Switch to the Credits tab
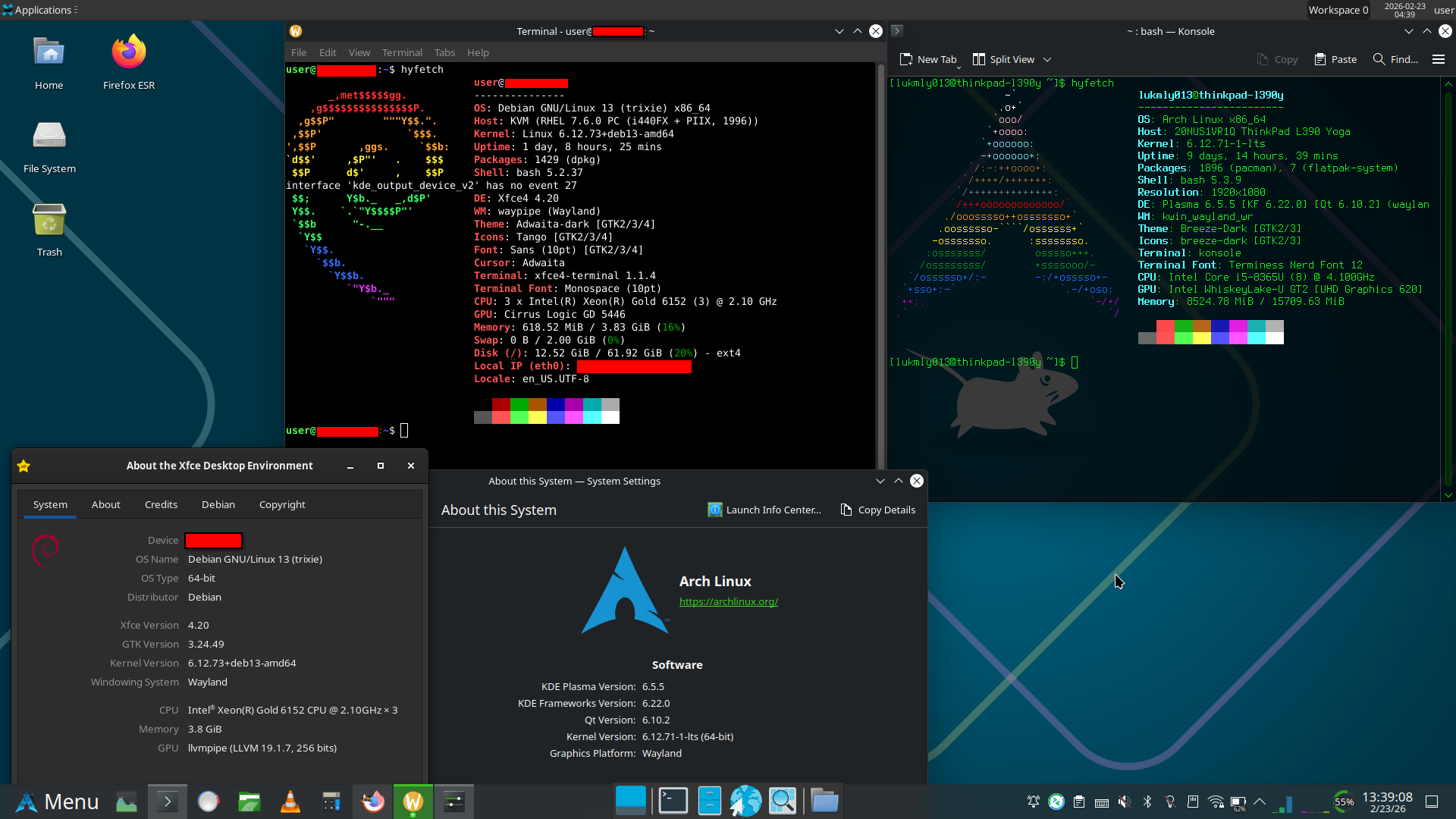The image size is (1456, 819). click(161, 504)
